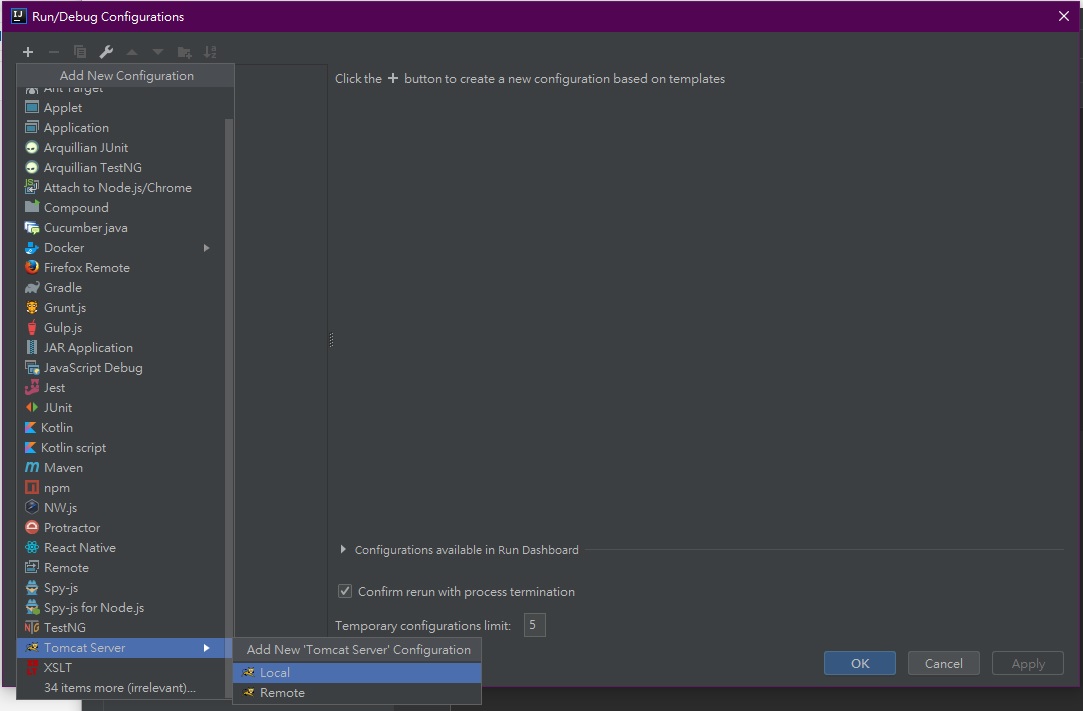Select Remote in the main configuration list
The width and height of the screenshot is (1083, 711).
pyautogui.click(x=121, y=567)
